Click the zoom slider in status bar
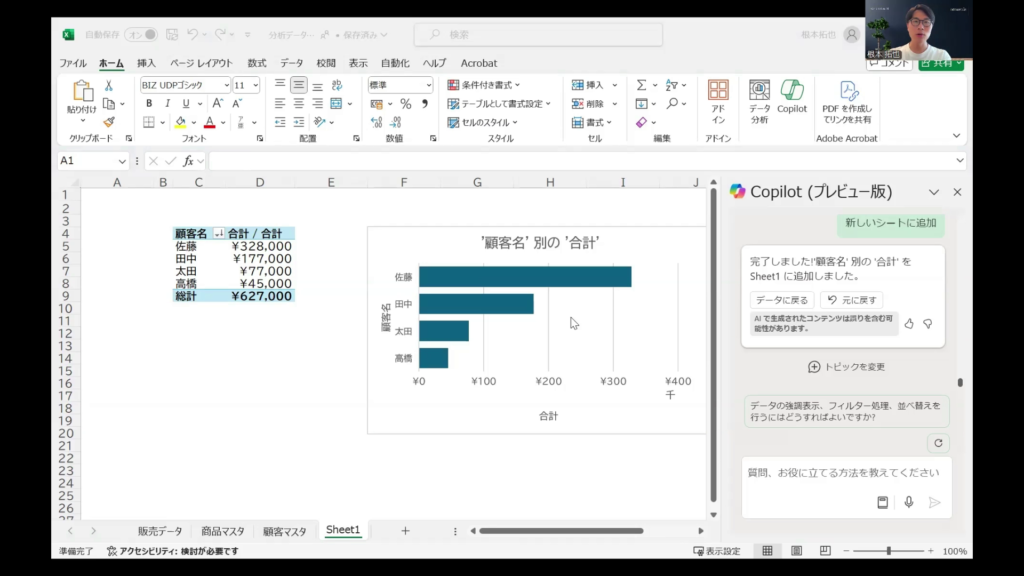 pyautogui.click(x=888, y=551)
